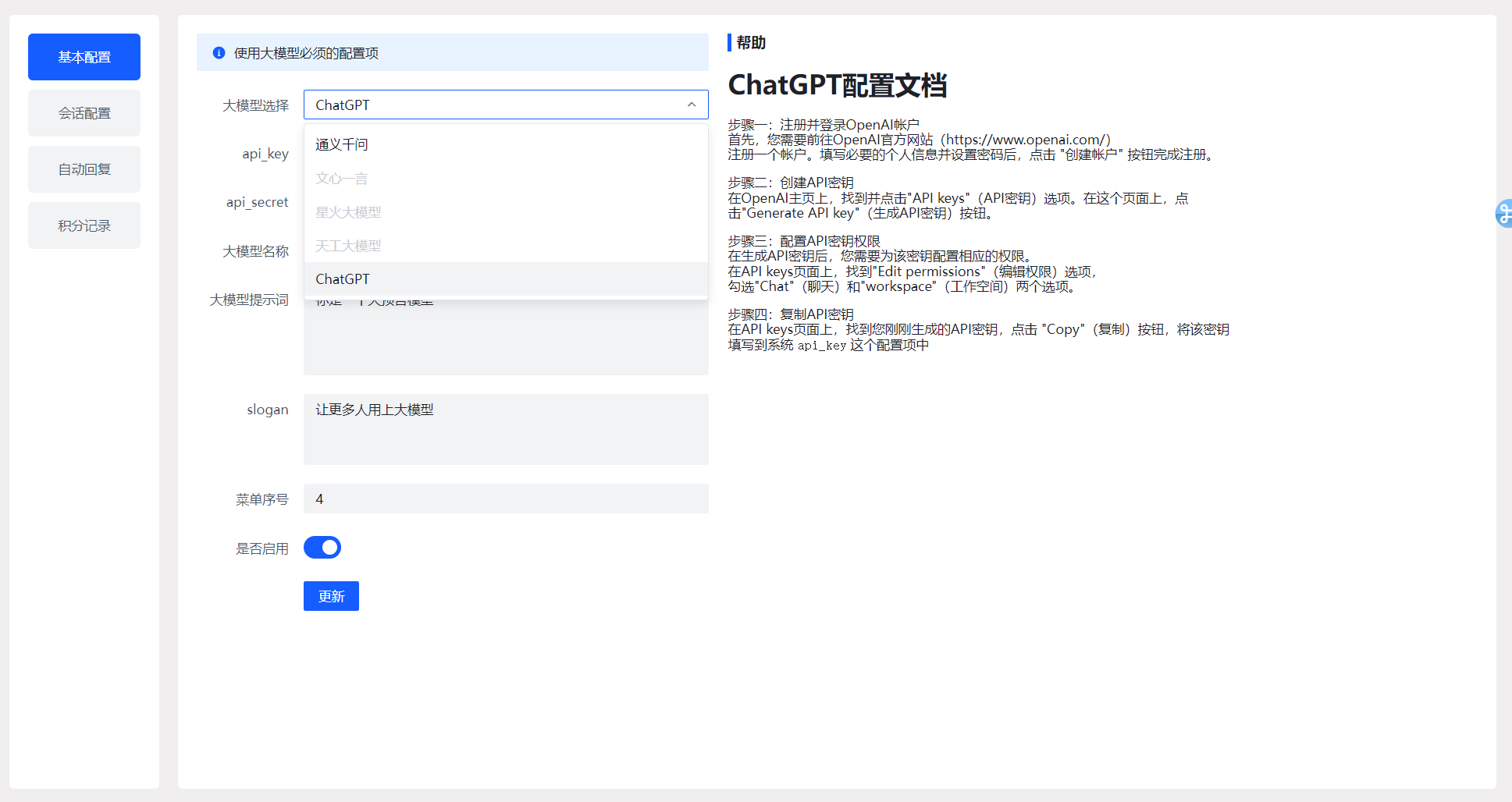Click the slogan text area

pos(506,429)
